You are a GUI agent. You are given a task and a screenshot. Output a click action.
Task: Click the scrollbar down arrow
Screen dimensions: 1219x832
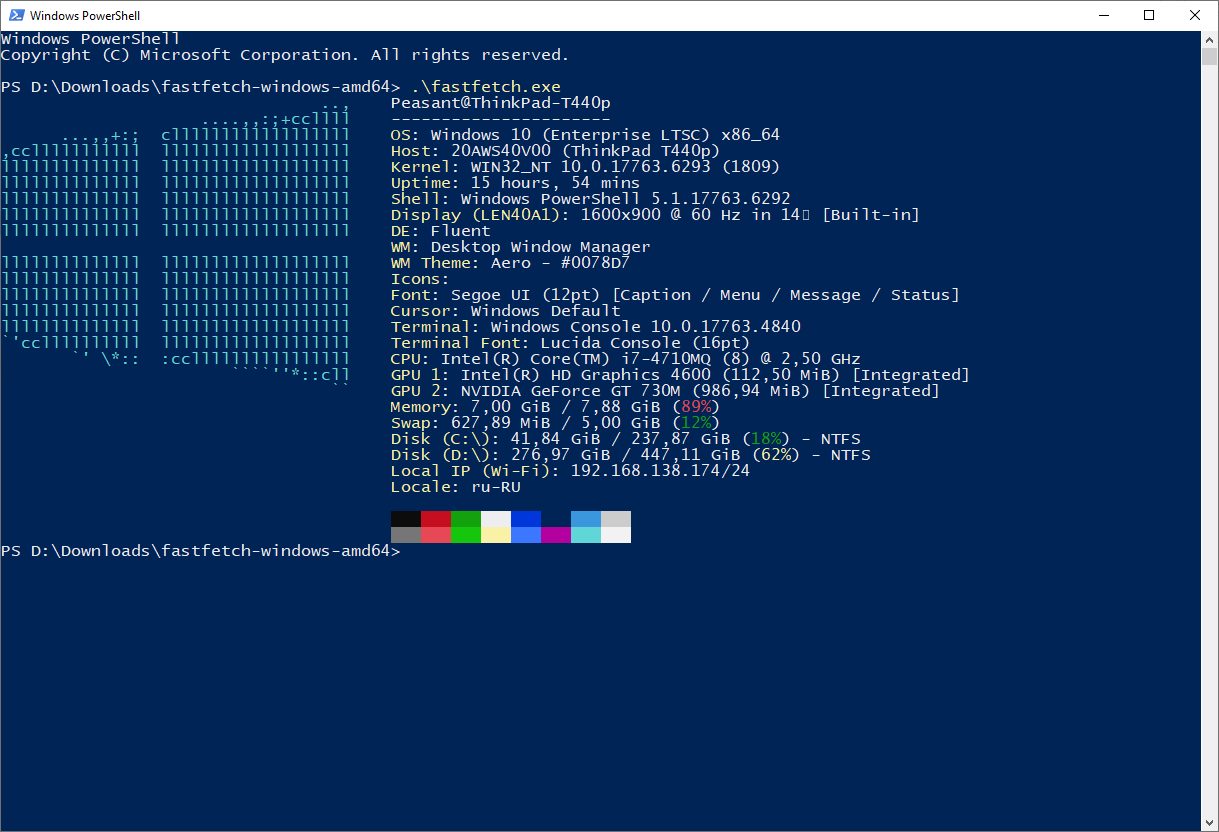[x=1209, y=823]
